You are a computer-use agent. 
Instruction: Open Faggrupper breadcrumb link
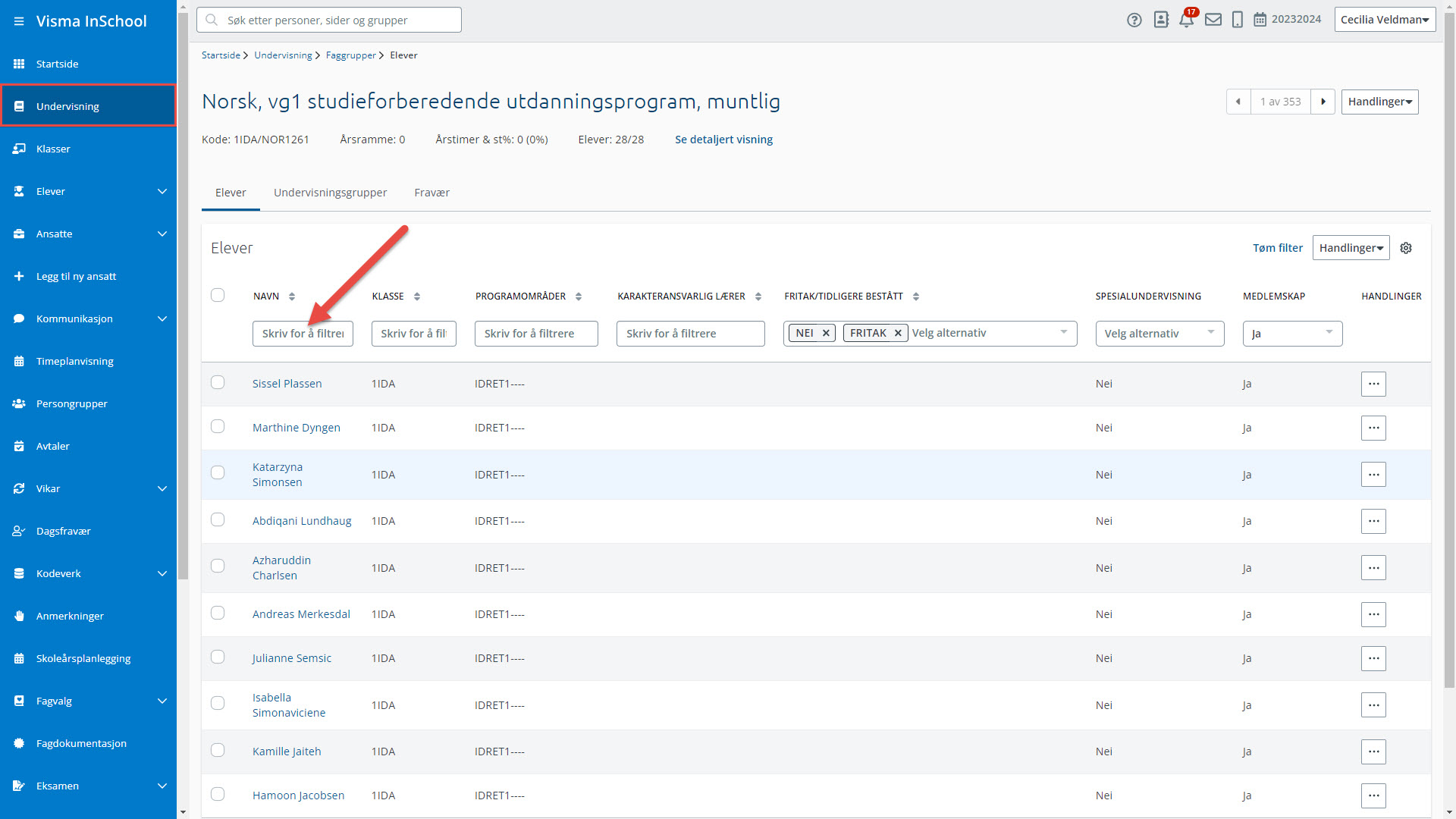point(351,55)
